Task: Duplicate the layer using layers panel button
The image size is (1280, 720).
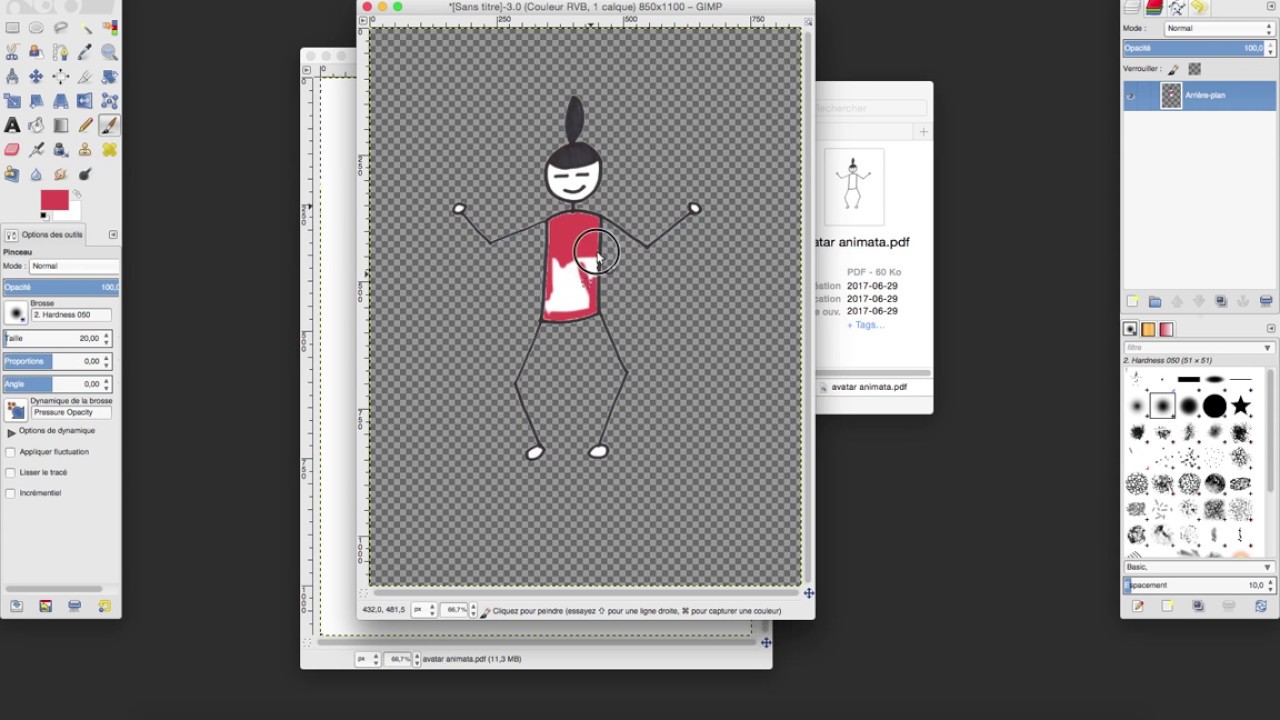Action: click(1221, 301)
